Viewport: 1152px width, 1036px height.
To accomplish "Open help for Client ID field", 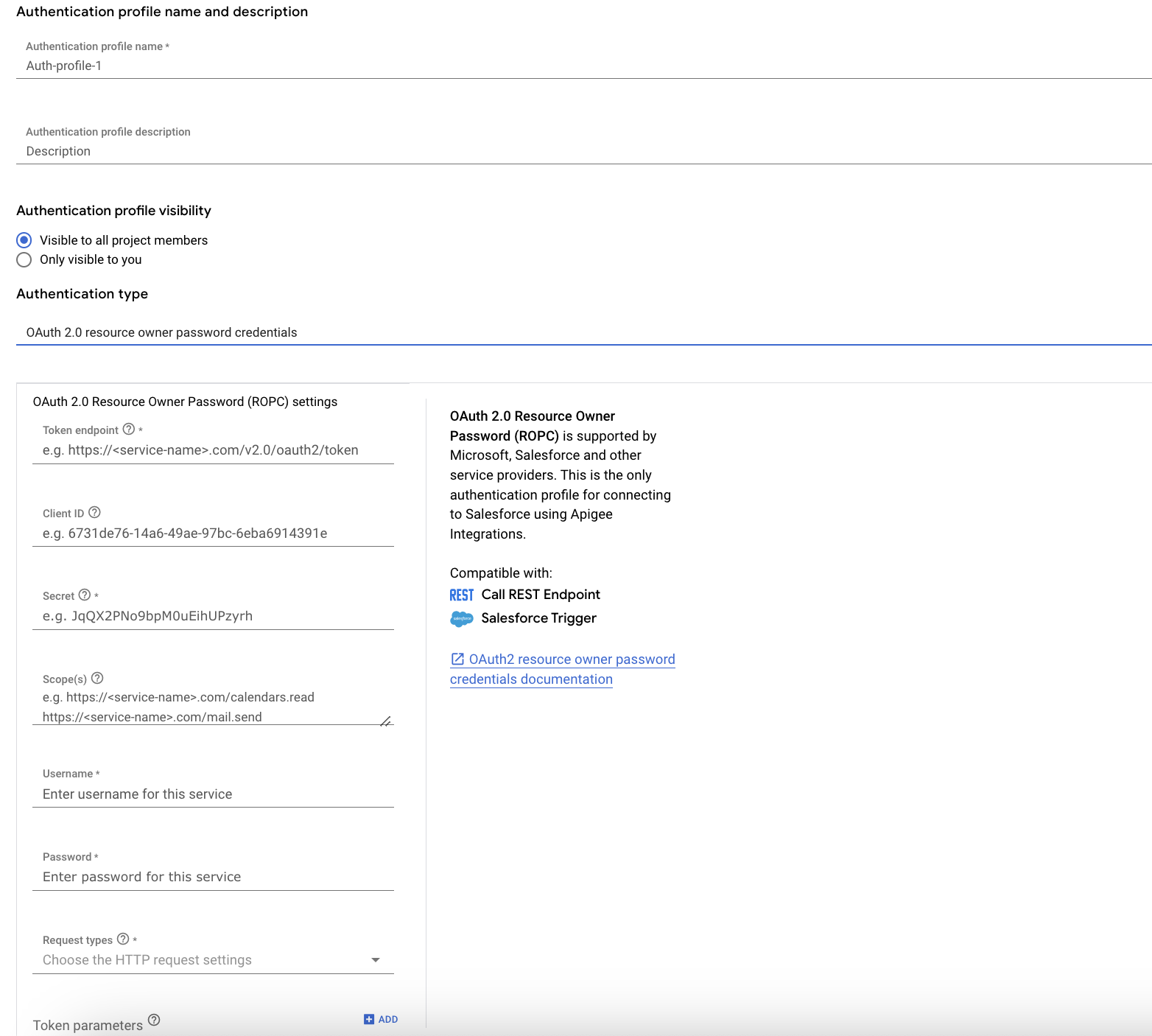I will tap(95, 511).
